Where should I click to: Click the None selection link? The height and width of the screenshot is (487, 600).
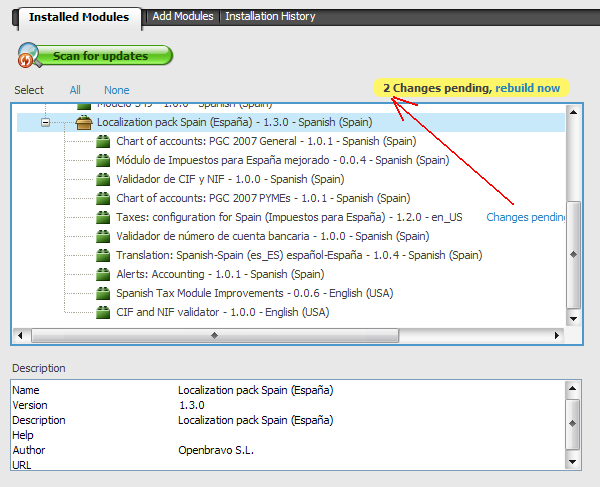coord(117,90)
